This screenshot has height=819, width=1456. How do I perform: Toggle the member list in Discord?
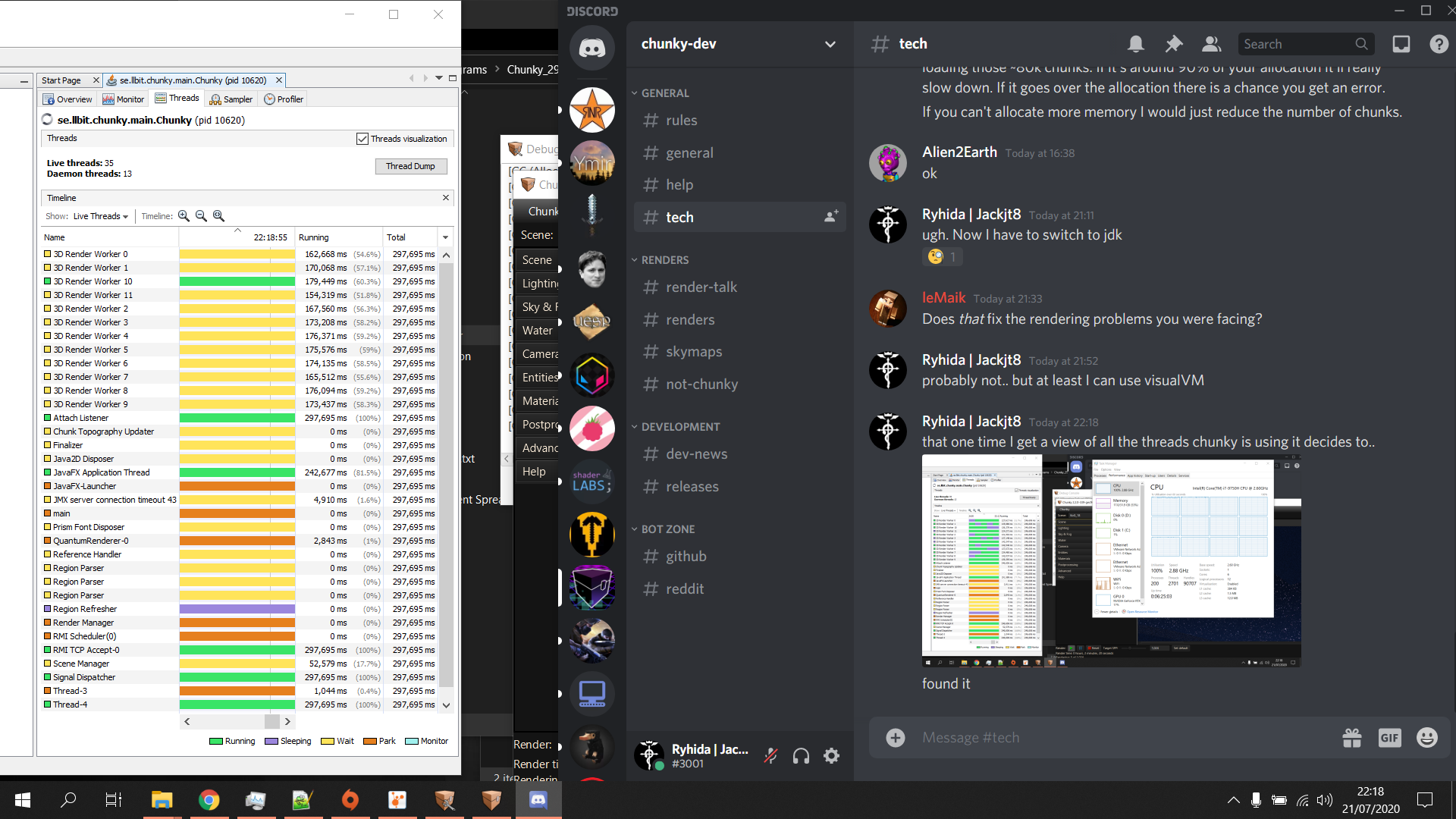[x=1211, y=44]
